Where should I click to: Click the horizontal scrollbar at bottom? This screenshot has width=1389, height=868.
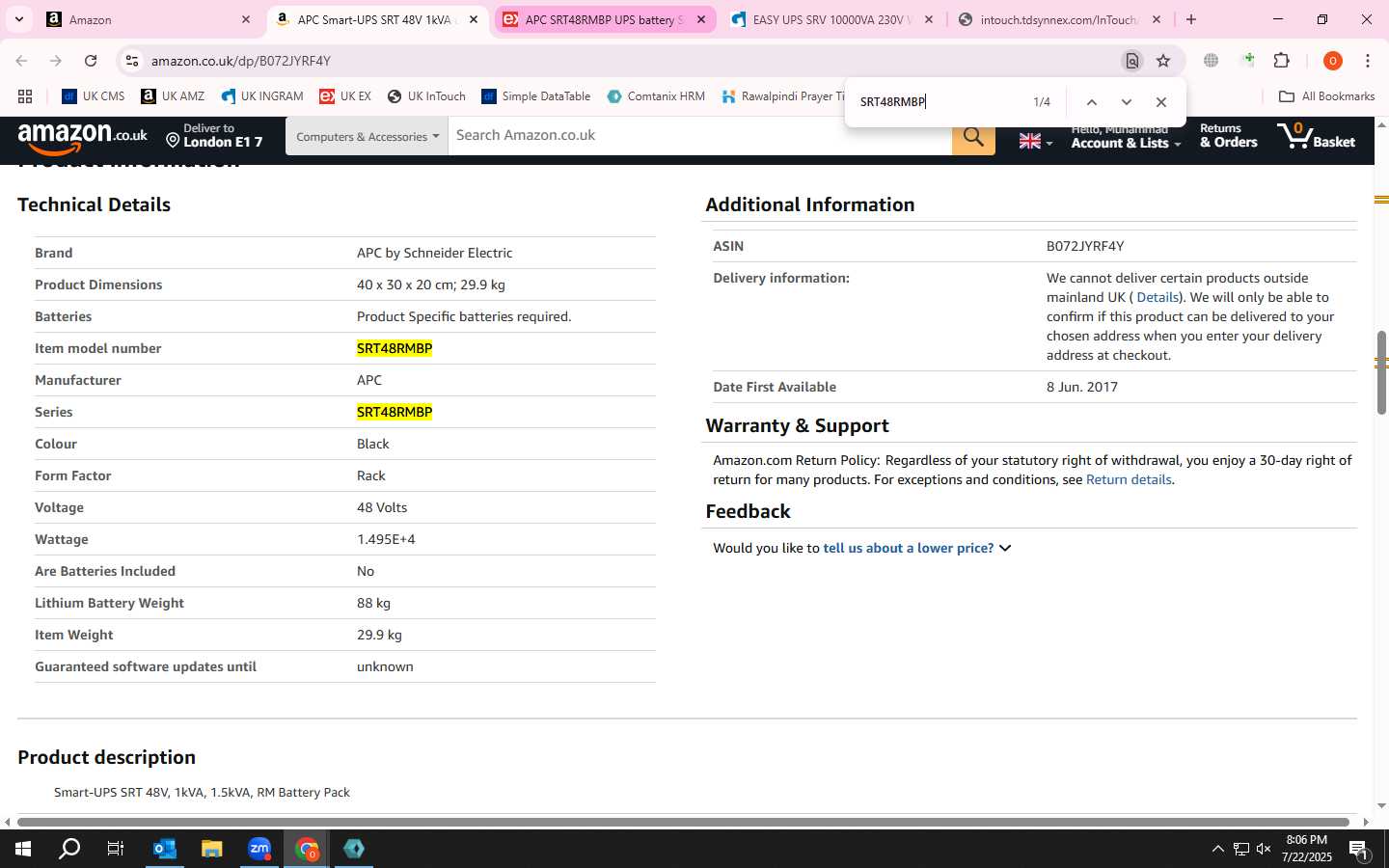click(683, 822)
